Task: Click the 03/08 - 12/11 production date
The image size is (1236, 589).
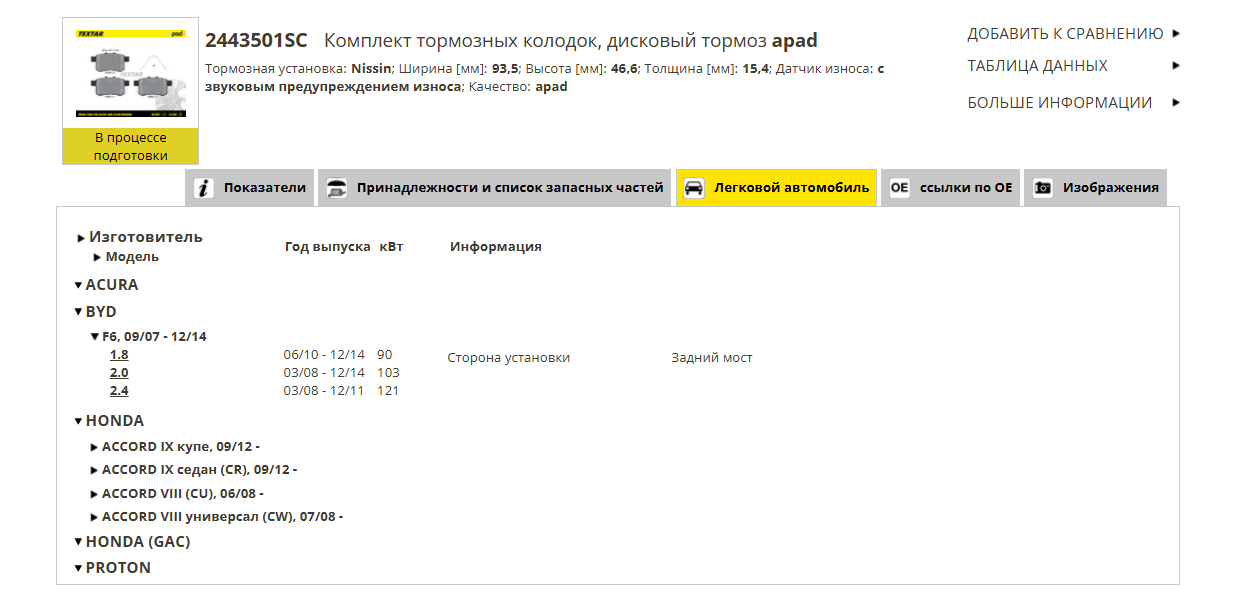Action: [324, 391]
